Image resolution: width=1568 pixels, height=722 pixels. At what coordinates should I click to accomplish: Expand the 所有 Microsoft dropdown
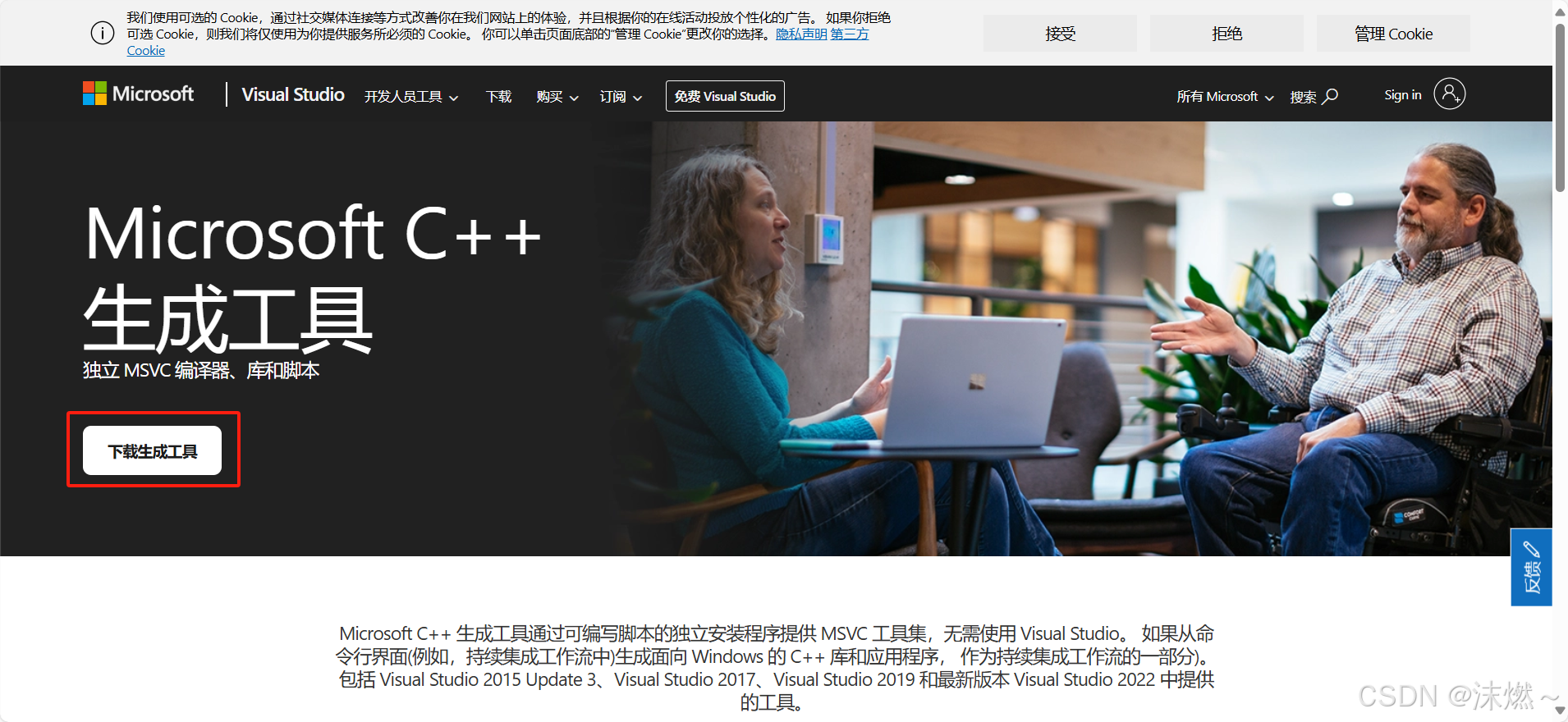[1225, 97]
